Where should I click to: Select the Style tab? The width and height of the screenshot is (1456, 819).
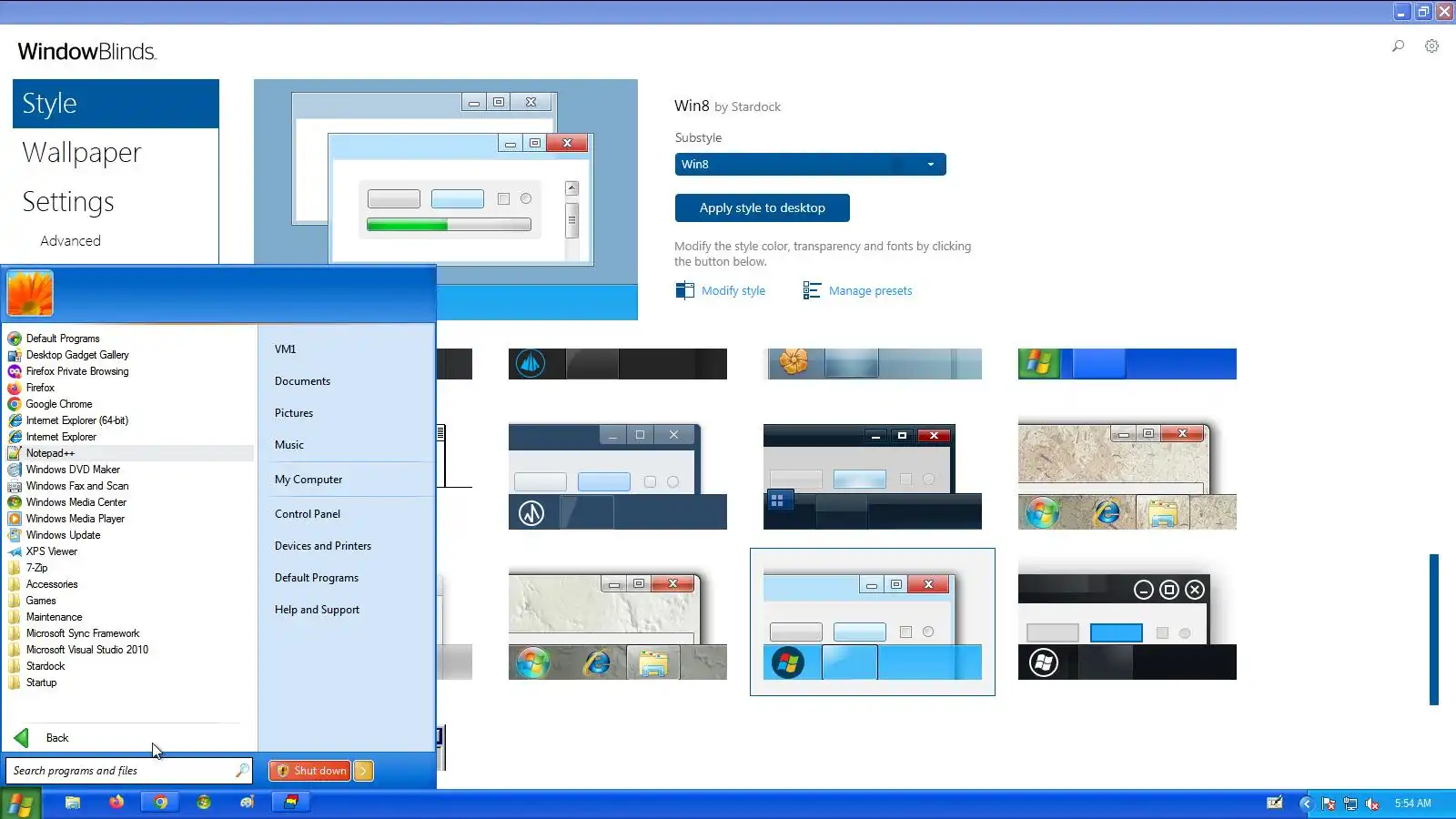point(116,104)
